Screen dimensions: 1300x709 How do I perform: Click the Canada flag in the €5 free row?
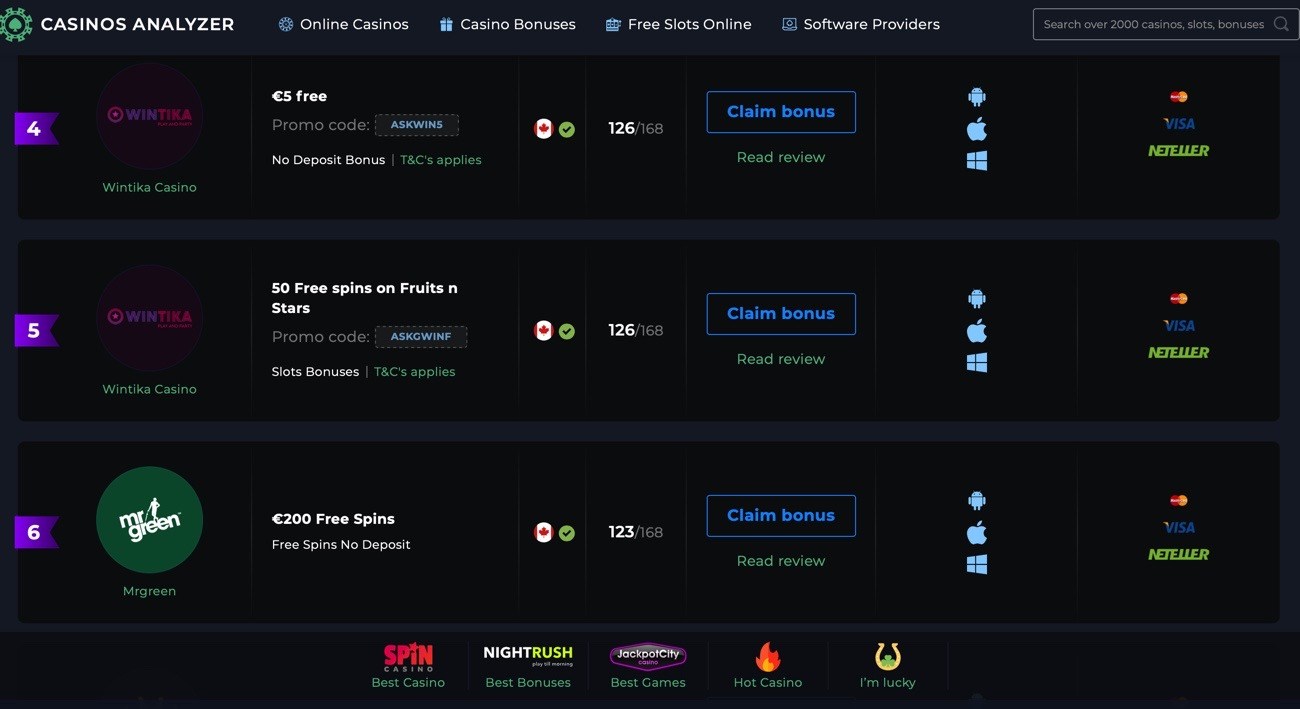[x=544, y=129]
